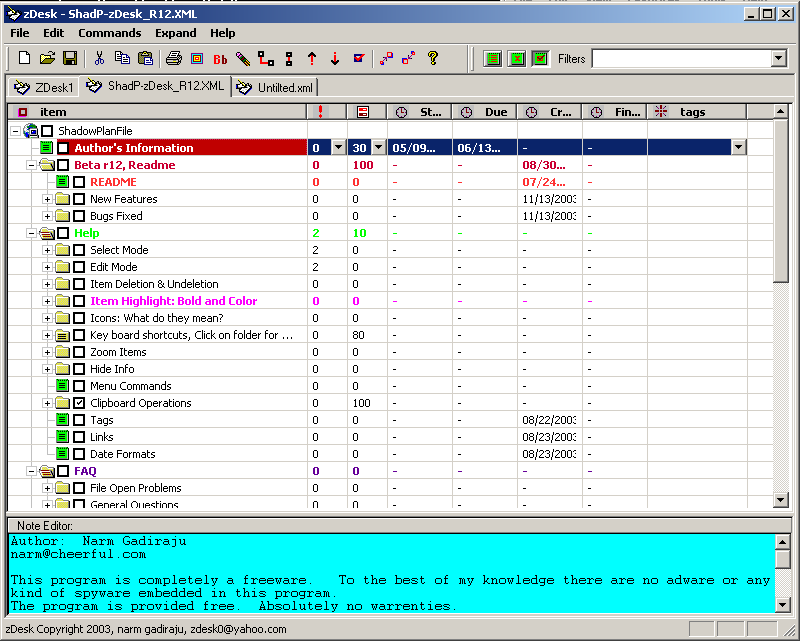Viewport: 800px width, 641px height.
Task: Check the ShadowPlanFile checkbox
Action: click(x=47, y=131)
